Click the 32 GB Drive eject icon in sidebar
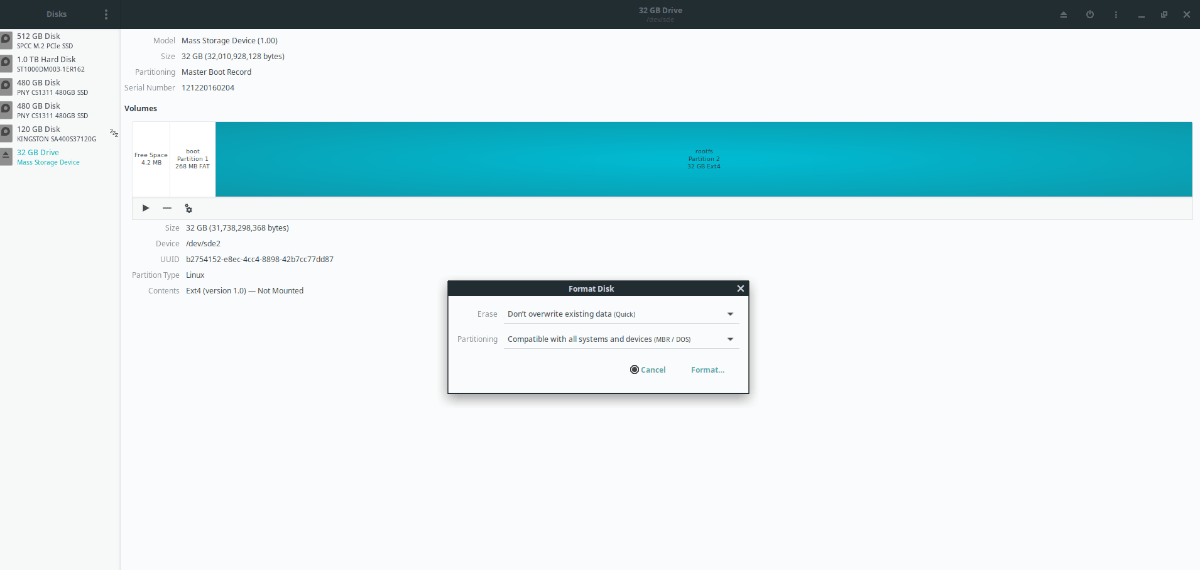 click(6, 157)
